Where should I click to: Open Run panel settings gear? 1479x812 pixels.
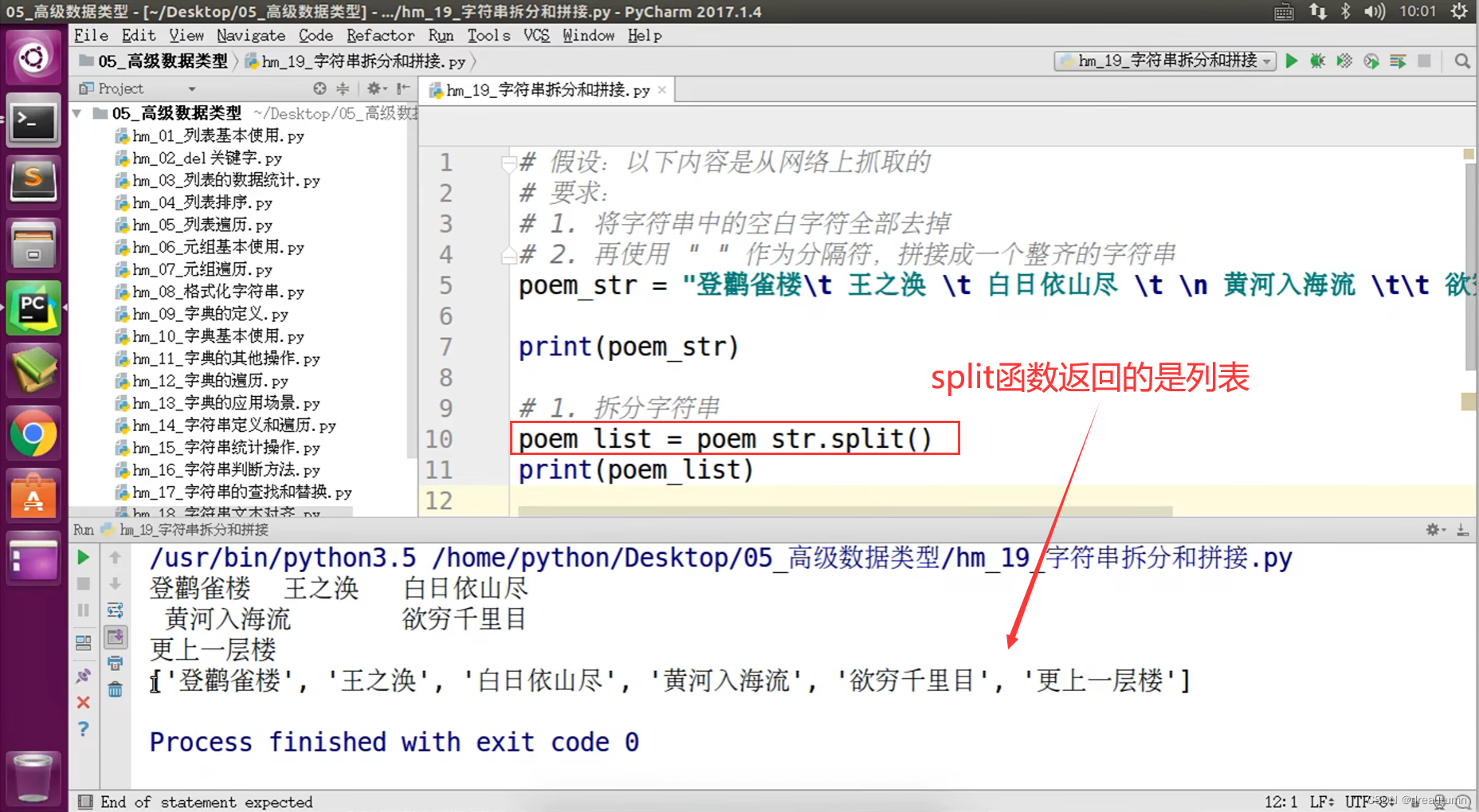click(x=1434, y=530)
